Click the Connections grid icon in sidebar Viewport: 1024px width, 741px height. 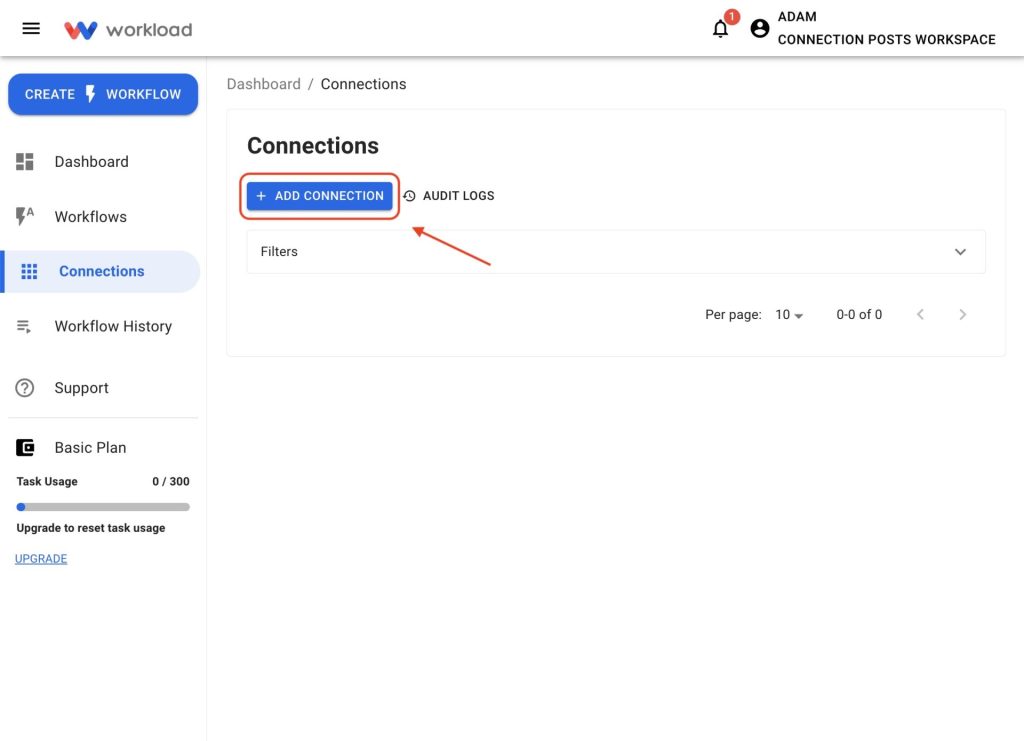pyautogui.click(x=29, y=271)
